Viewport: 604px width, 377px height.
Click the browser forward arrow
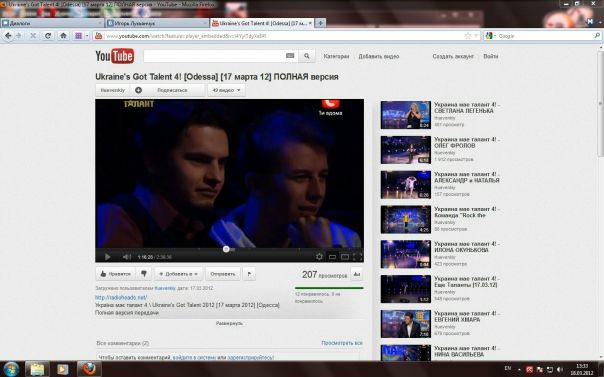[18, 35]
